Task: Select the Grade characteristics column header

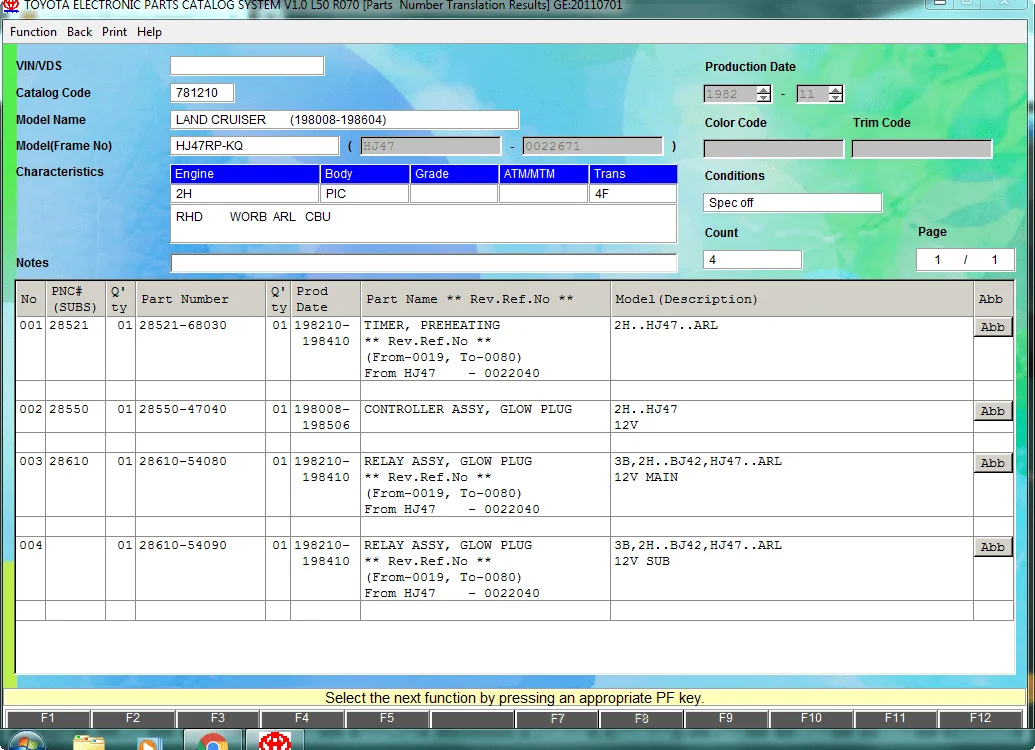Action: [454, 174]
